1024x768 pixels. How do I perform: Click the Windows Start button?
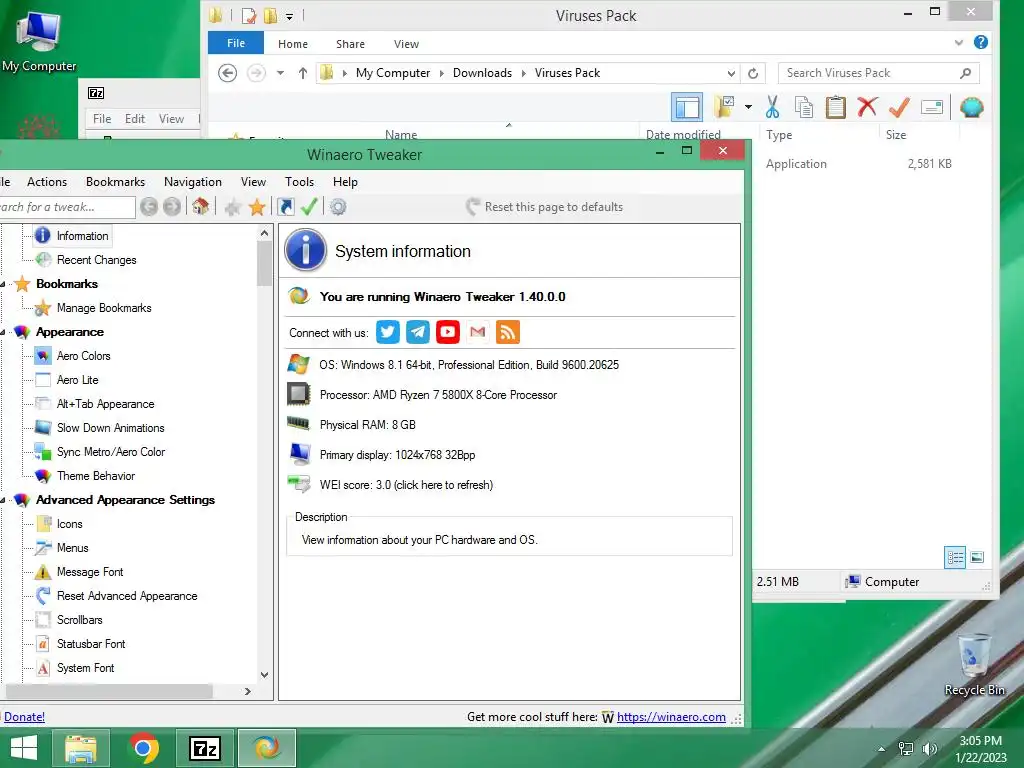[24, 748]
